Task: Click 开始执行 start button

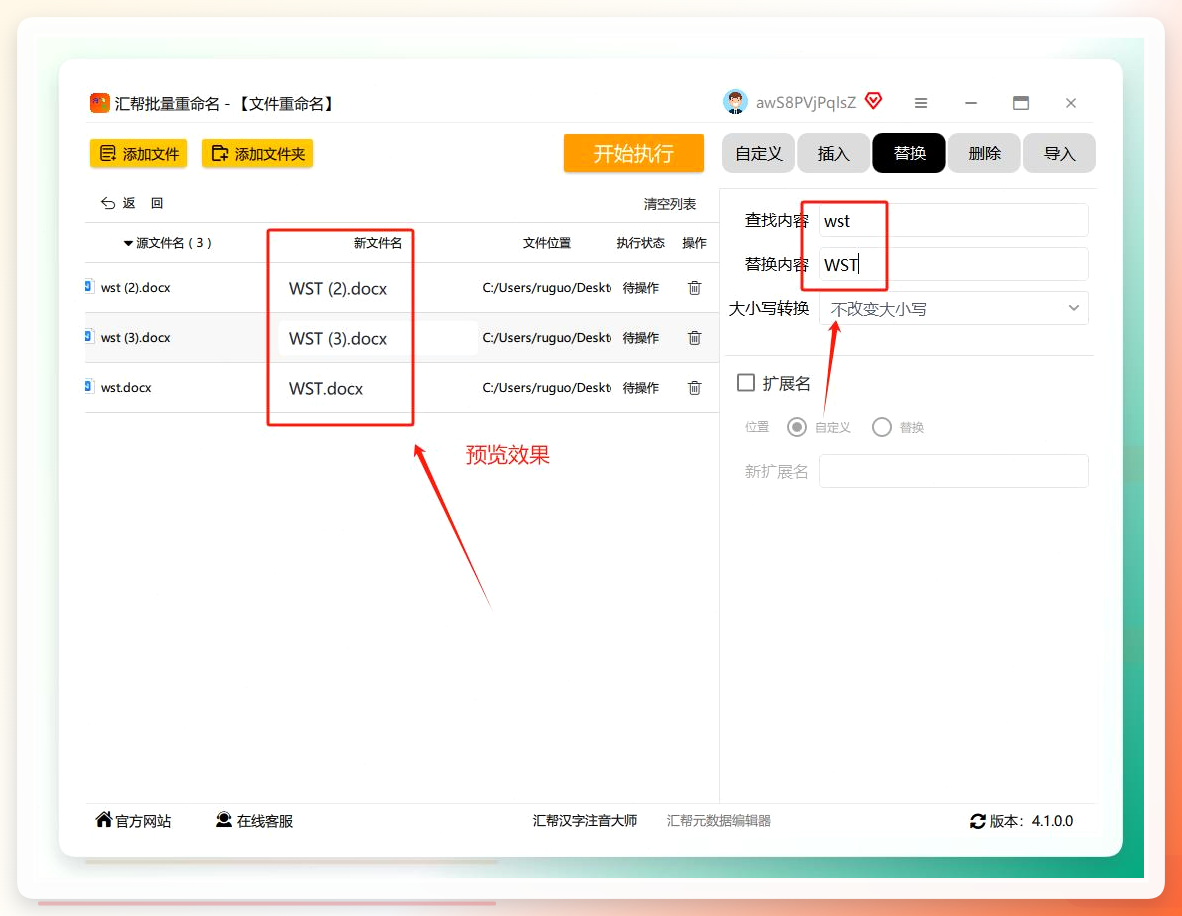Action: coord(634,153)
